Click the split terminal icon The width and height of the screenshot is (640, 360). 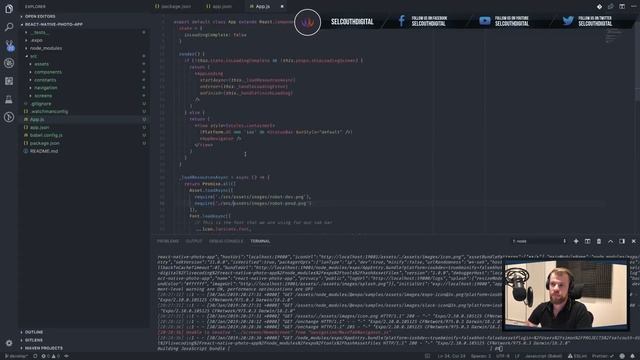point(587,241)
